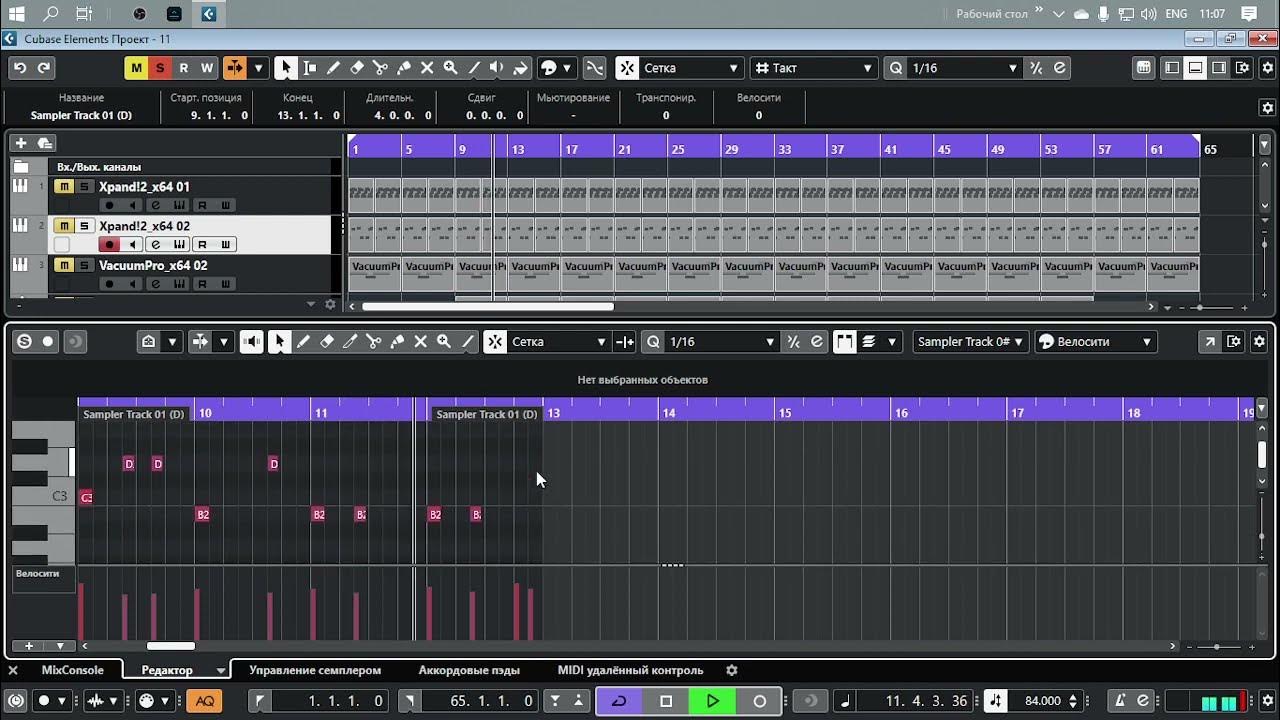1280x720 pixels.
Task: Click the soft quantize percent icon in key editor
Action: tap(793, 342)
